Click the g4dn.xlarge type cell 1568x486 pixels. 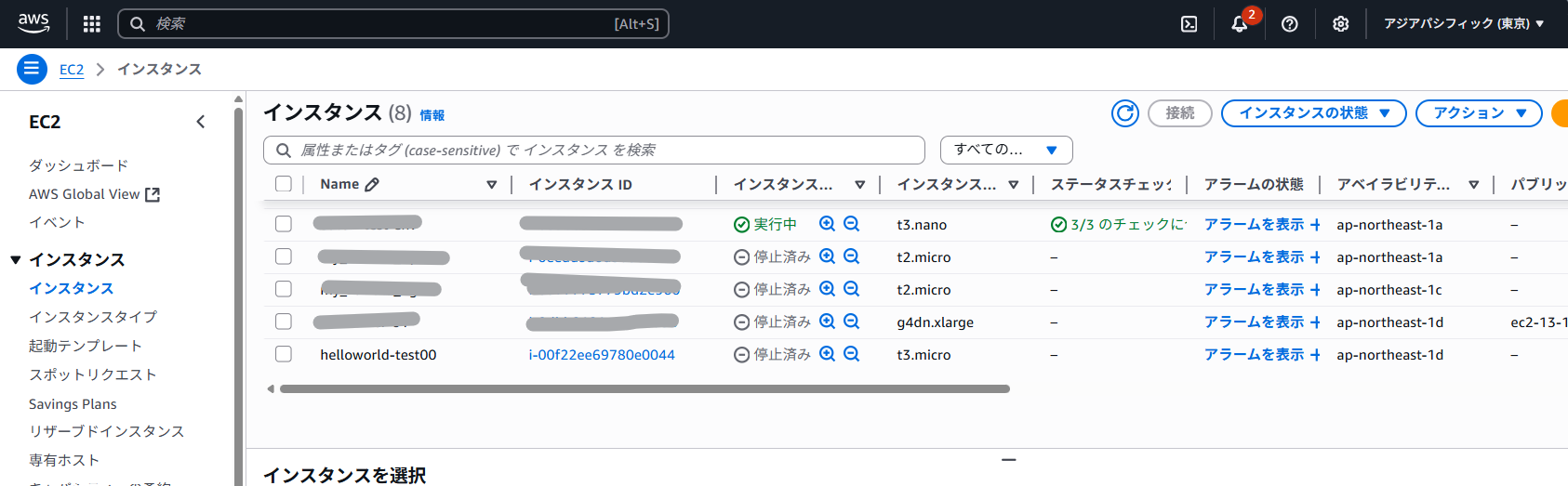[x=936, y=322]
